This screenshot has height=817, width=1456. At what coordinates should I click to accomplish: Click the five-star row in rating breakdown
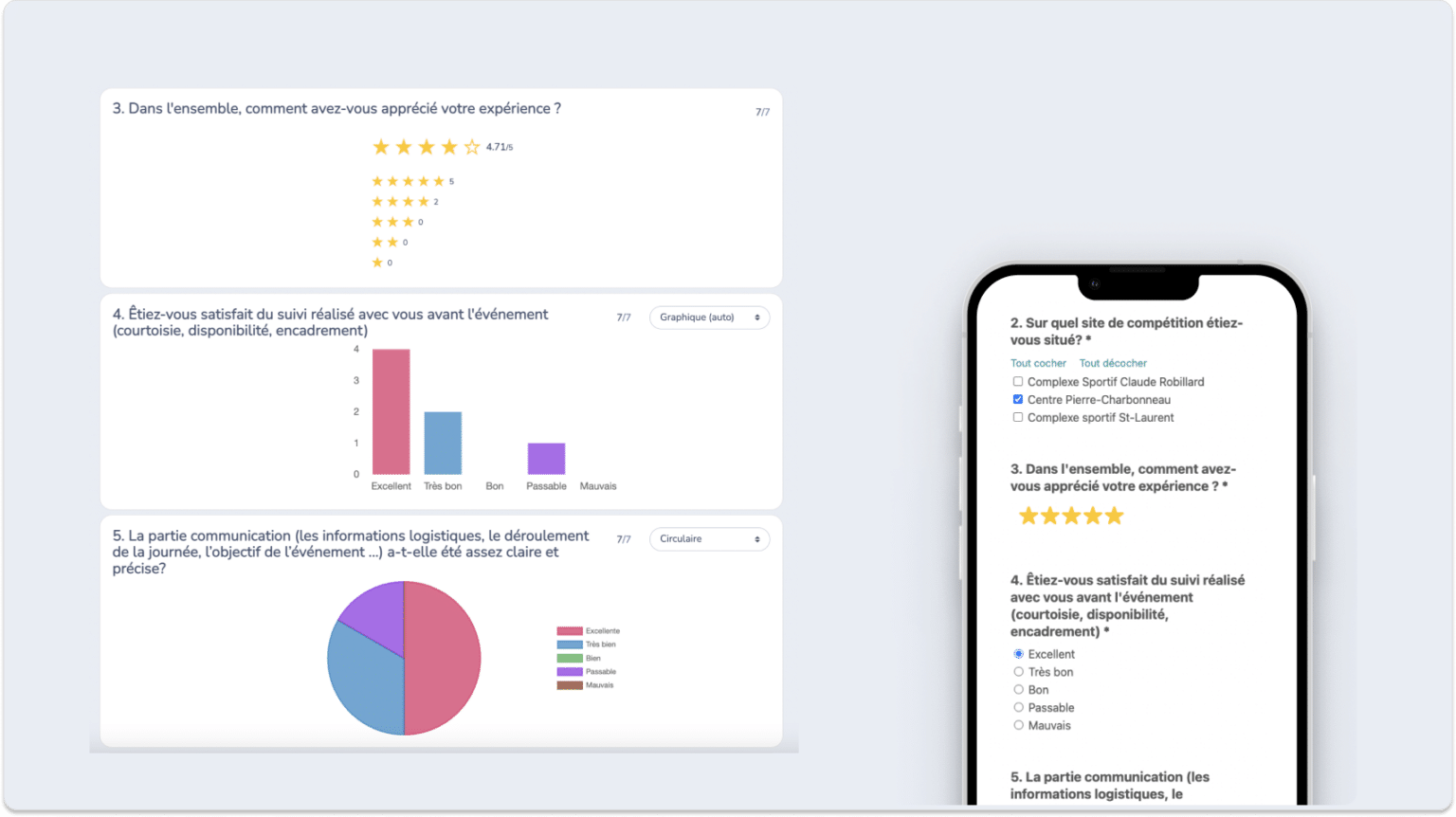tap(412, 181)
